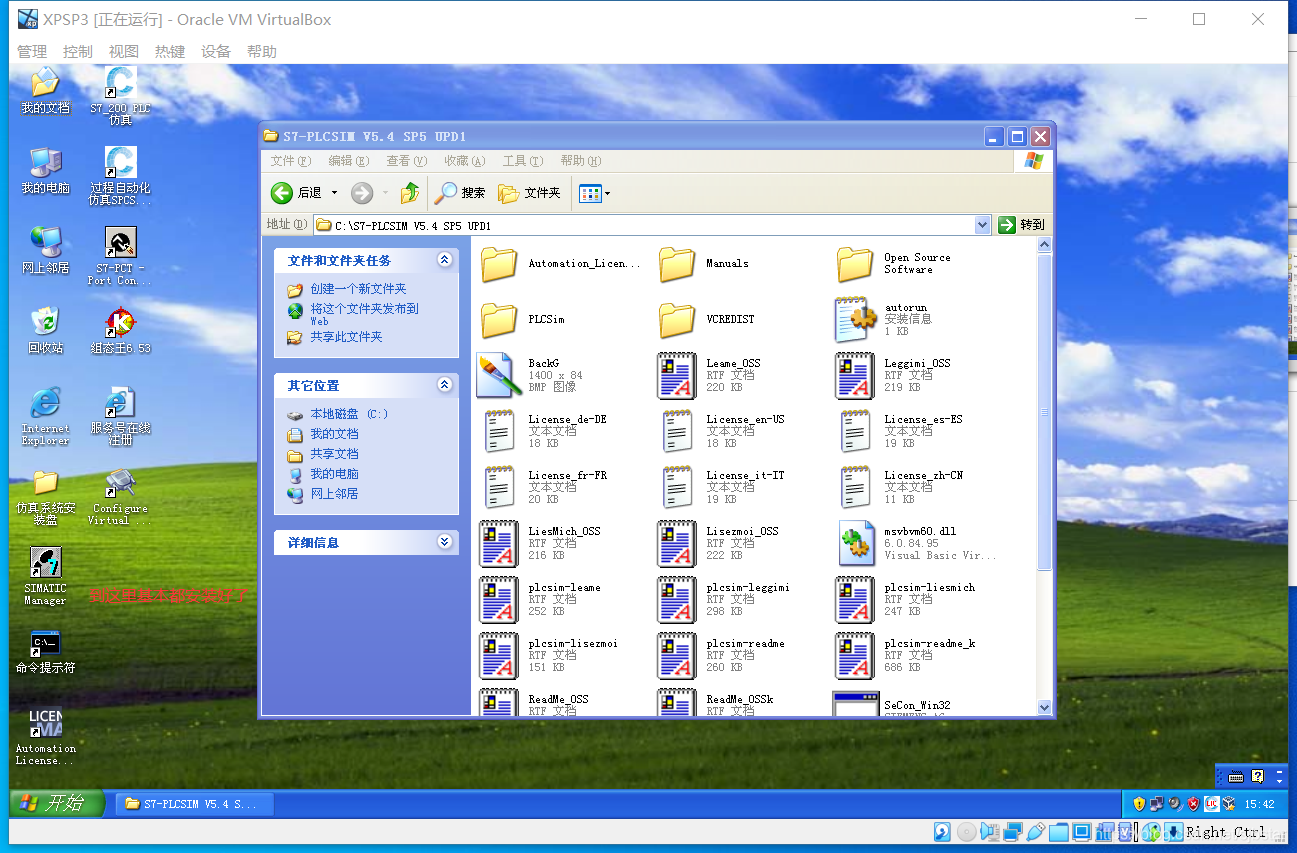
Task: Click the 15:42 taskbar clock
Action: [x=1259, y=804]
